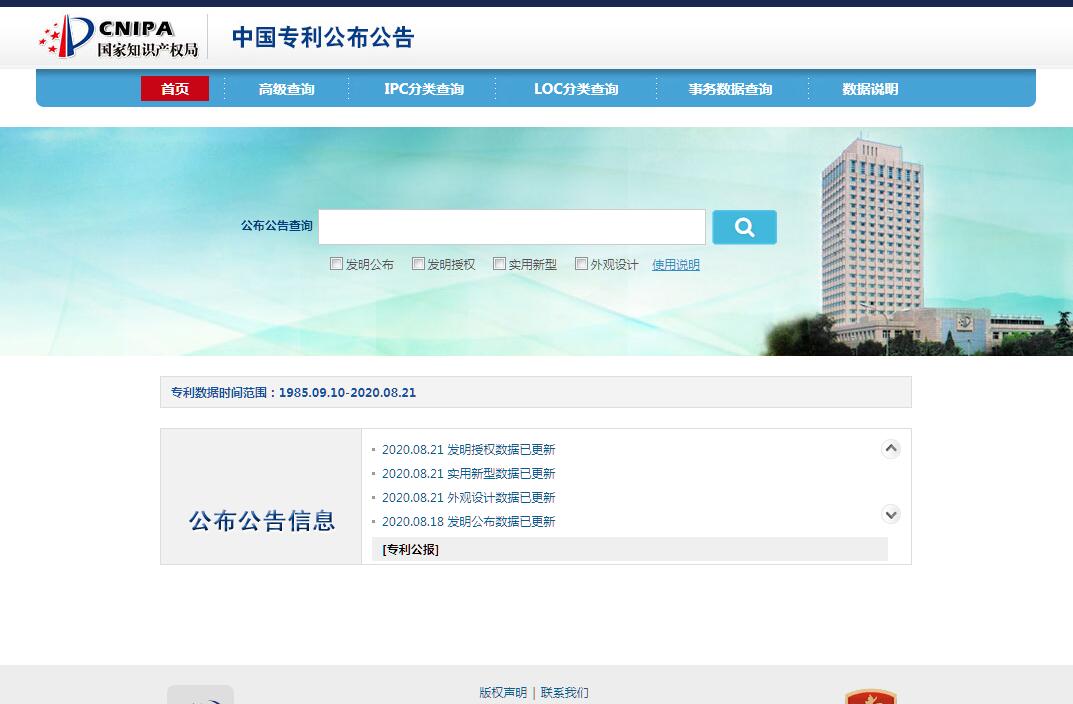Select 事务数据查询 navigation item
This screenshot has width=1073, height=704.
tap(730, 89)
